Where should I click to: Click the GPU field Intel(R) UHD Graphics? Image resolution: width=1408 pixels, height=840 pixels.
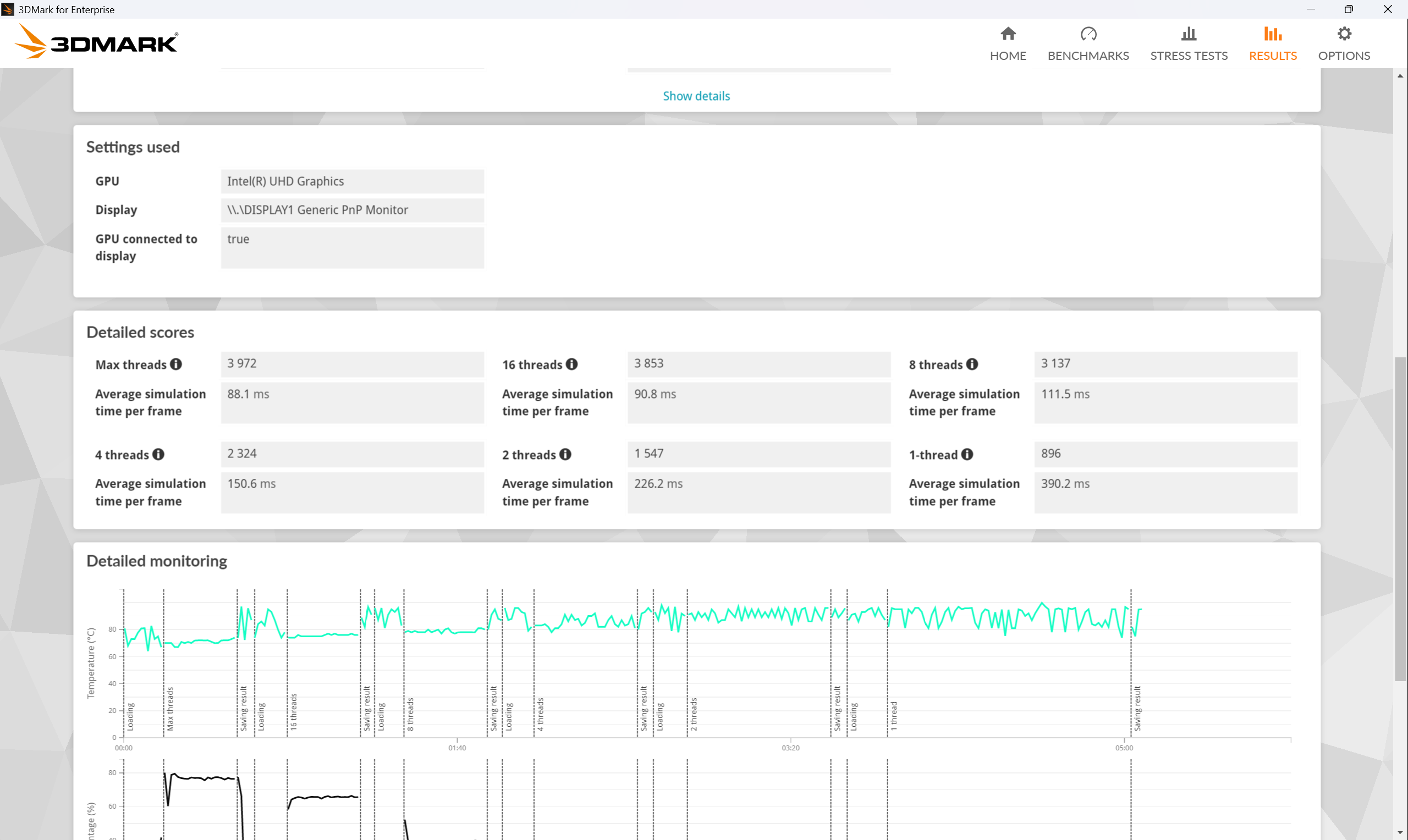click(x=352, y=181)
